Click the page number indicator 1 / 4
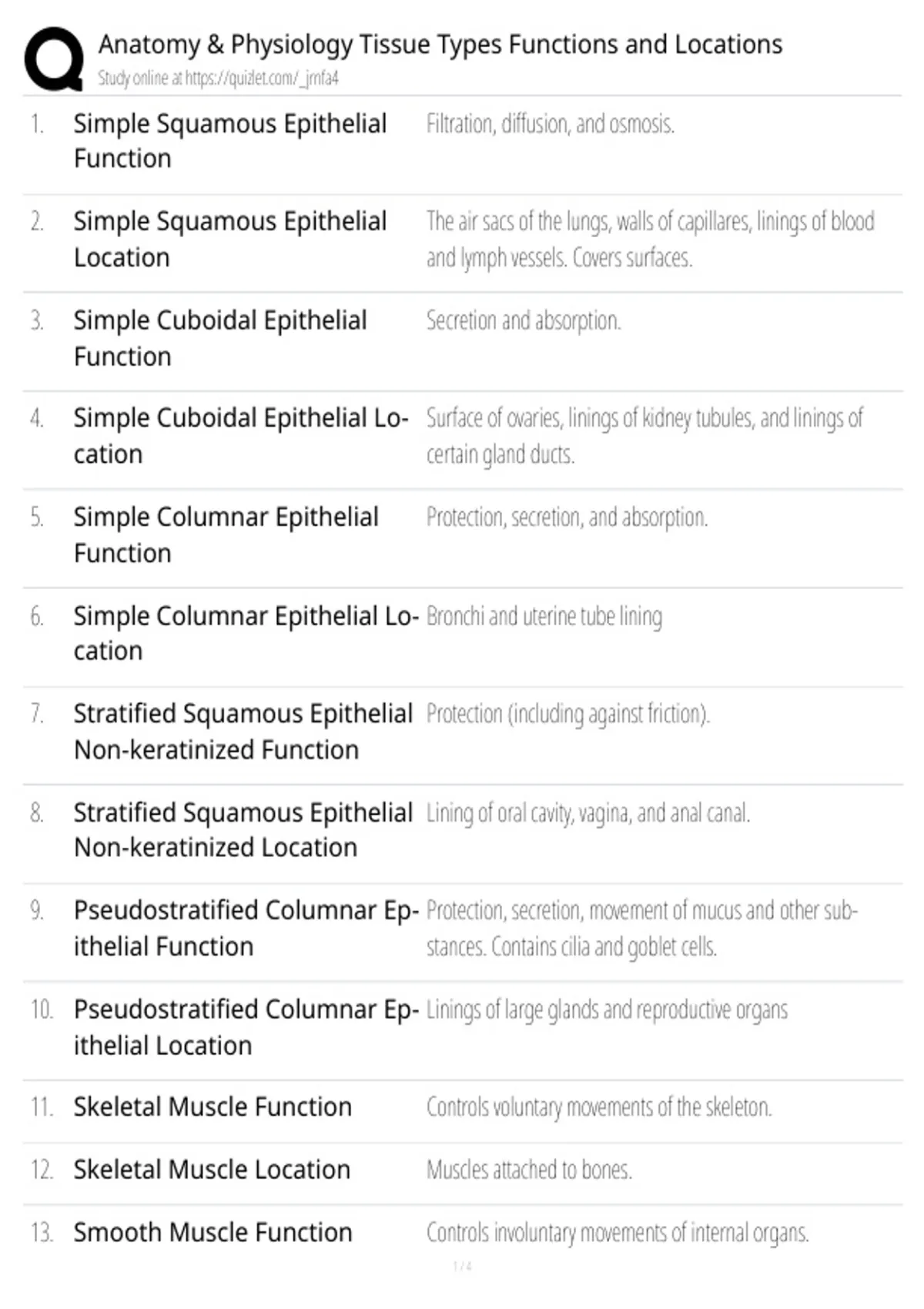This screenshot has width=924, height=1309. 462,1266
